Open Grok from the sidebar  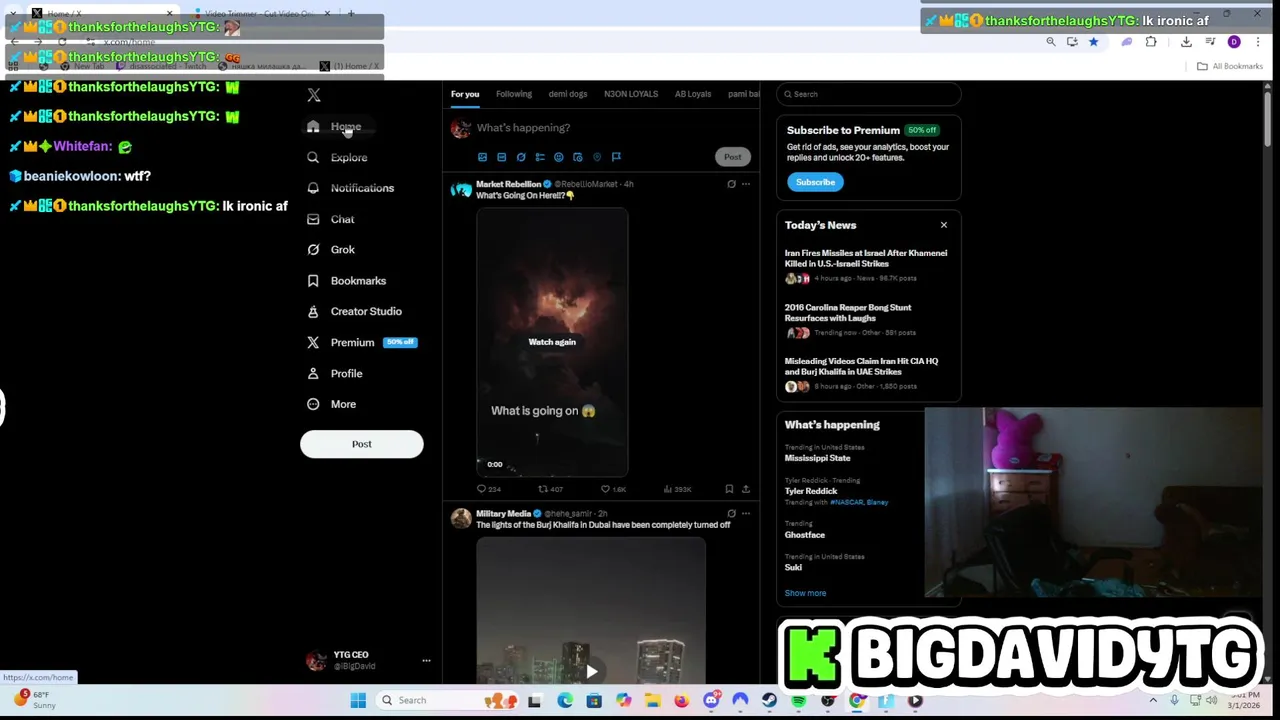click(331, 250)
